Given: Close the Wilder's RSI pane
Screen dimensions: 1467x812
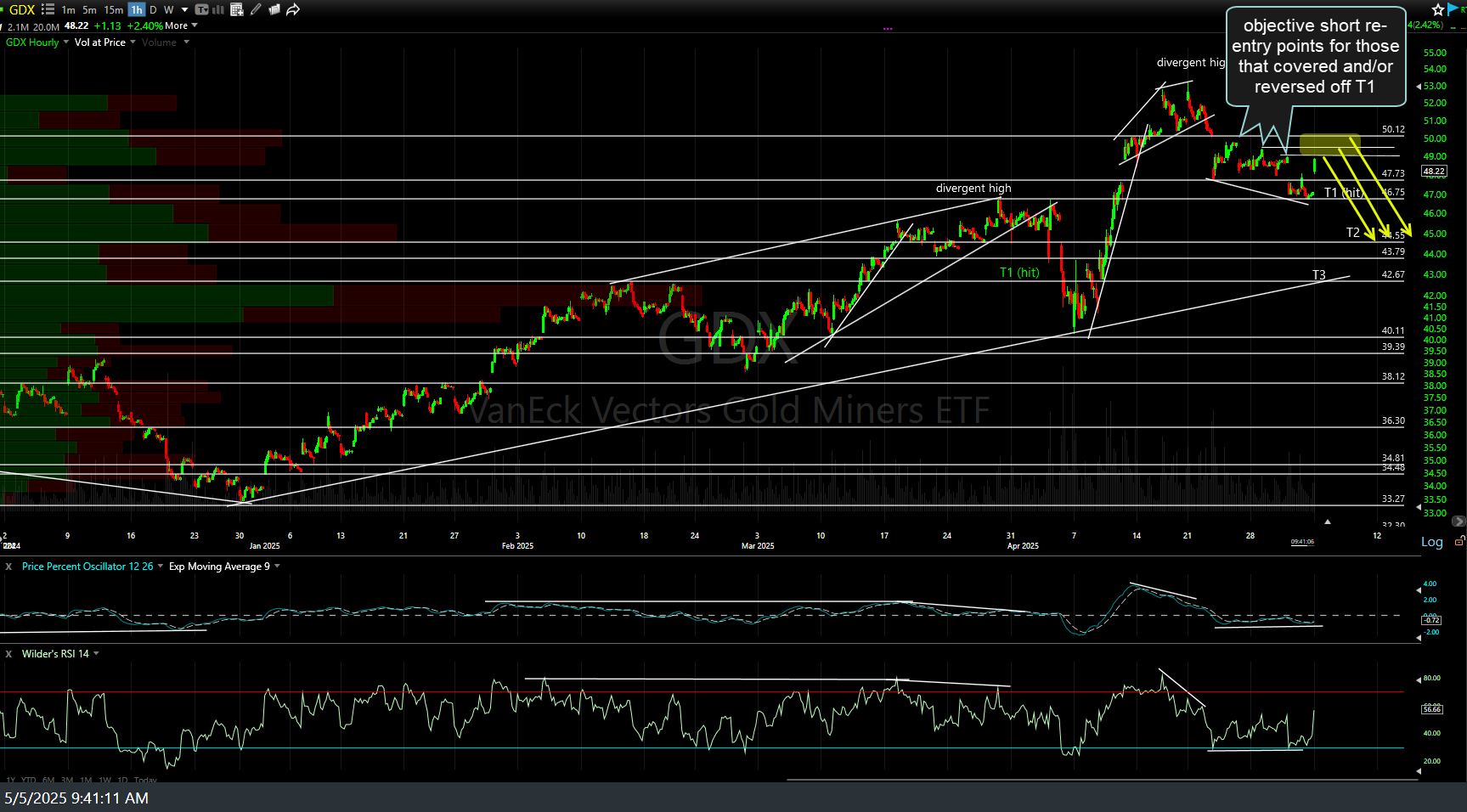Looking at the screenshot, I should click(8, 654).
